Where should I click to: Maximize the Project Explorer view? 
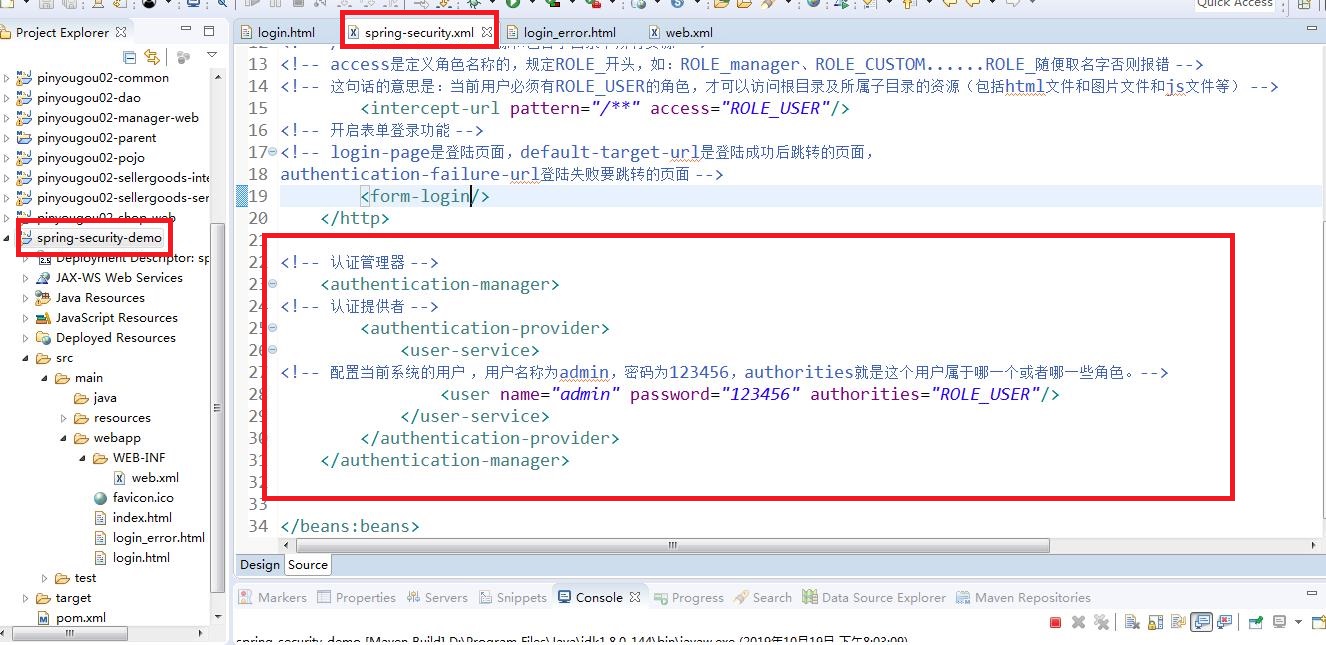click(x=209, y=32)
